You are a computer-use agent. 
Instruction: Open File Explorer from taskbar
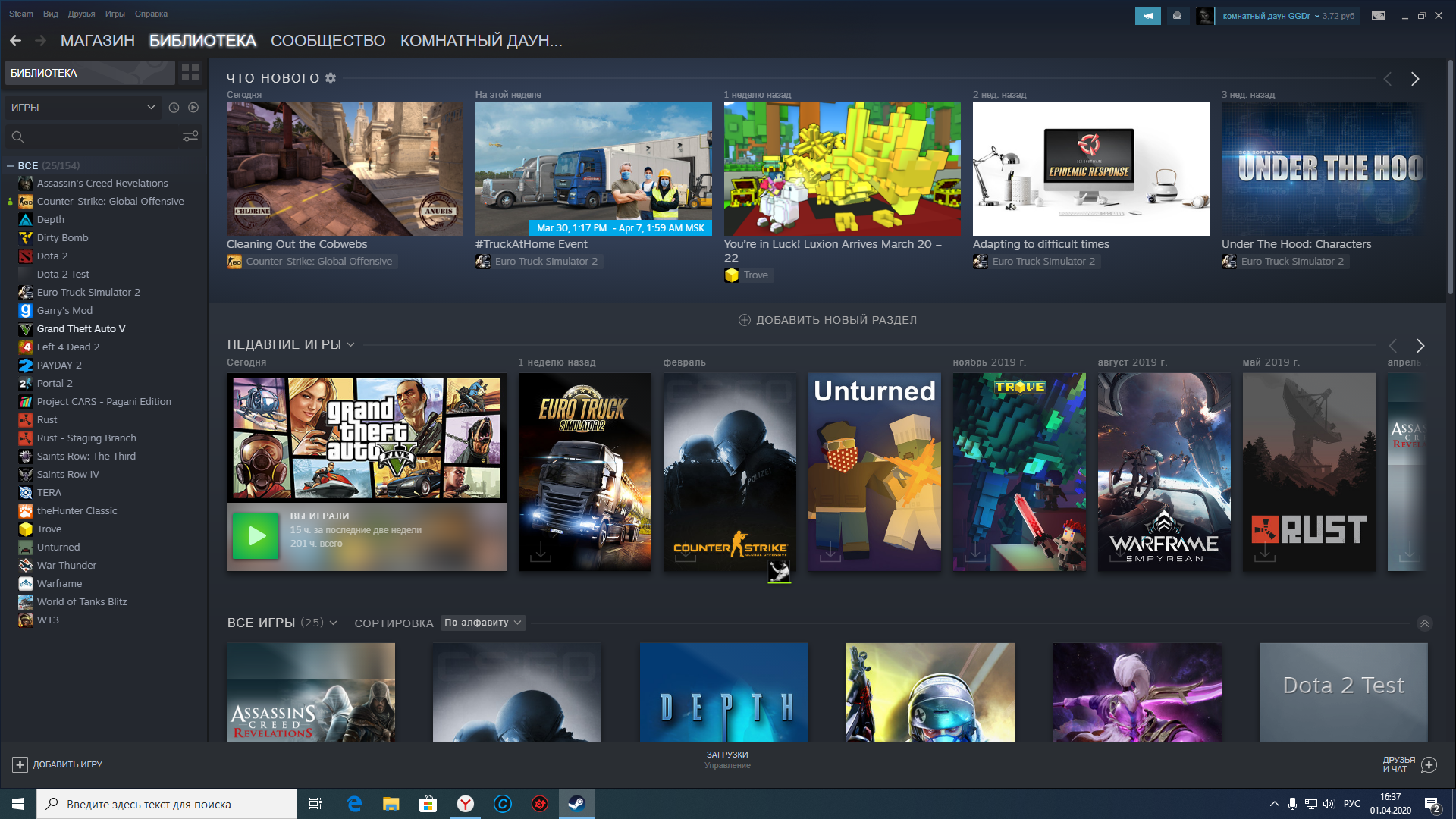[391, 804]
